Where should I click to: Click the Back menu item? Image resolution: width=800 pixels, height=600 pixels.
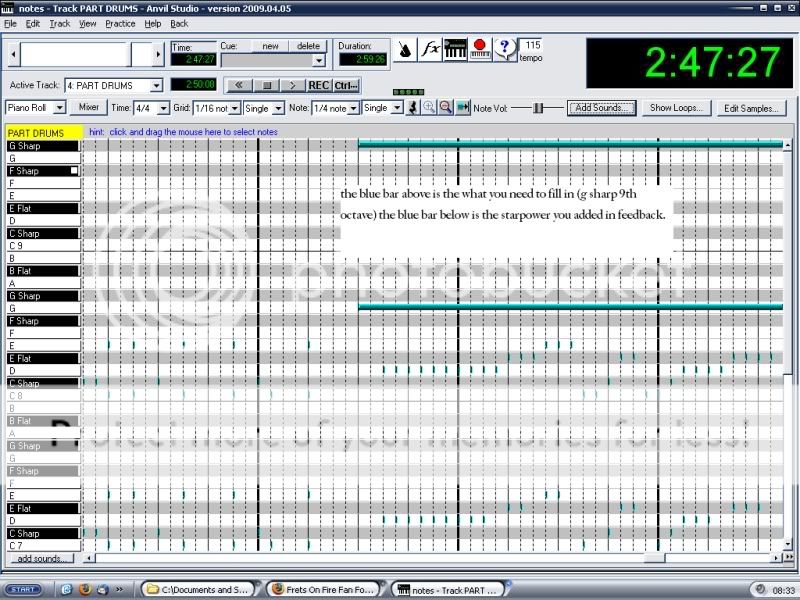[x=179, y=23]
